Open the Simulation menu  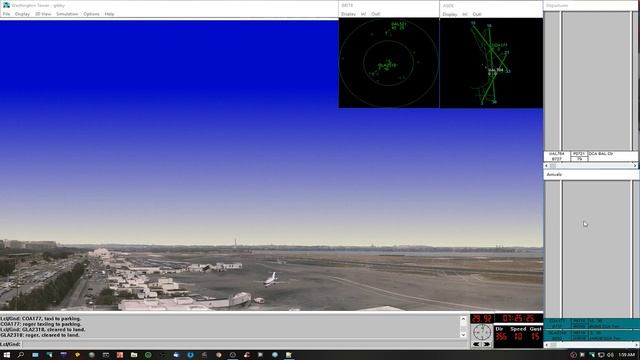tap(67, 14)
